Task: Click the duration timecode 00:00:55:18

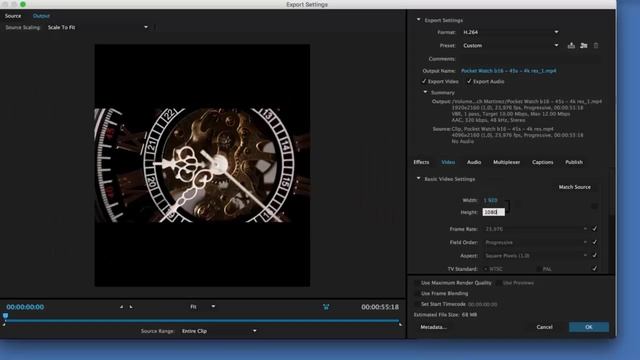Action: pos(380,307)
